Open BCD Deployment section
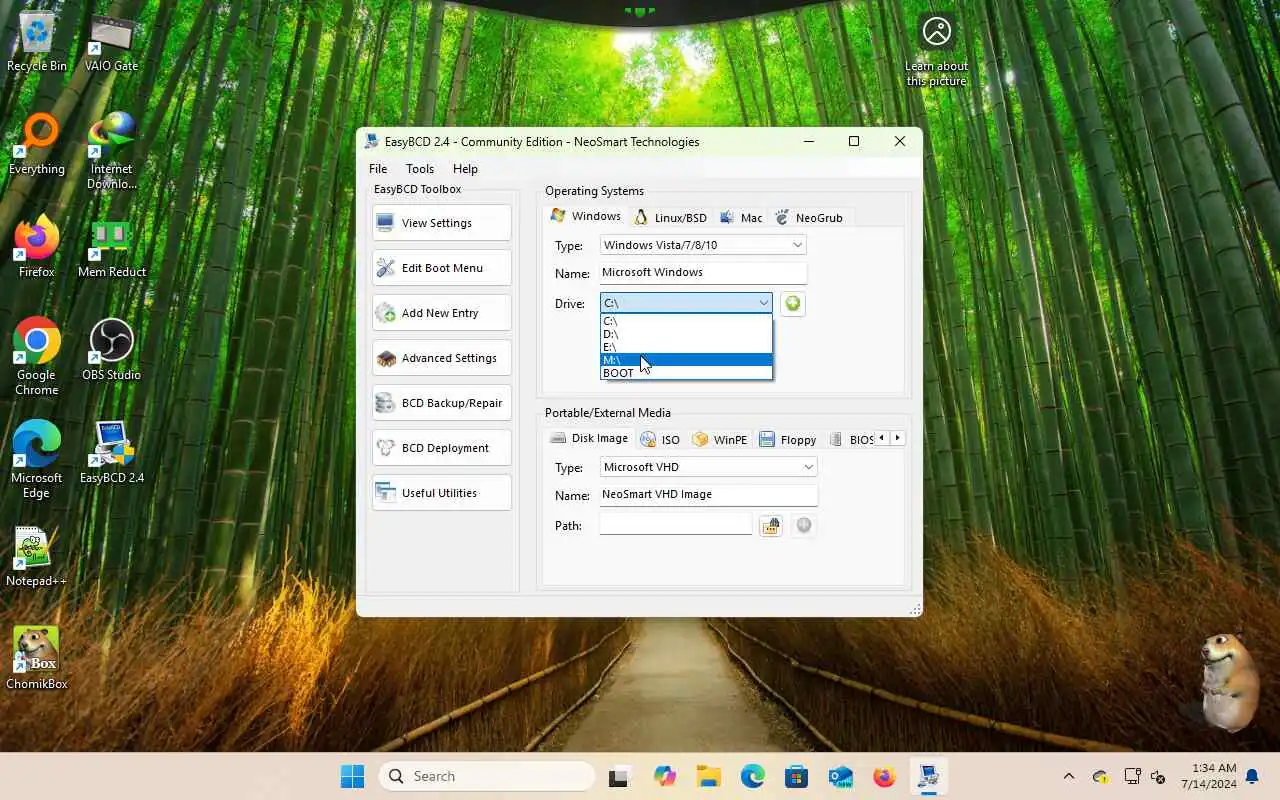The height and width of the screenshot is (800, 1280). click(x=441, y=448)
